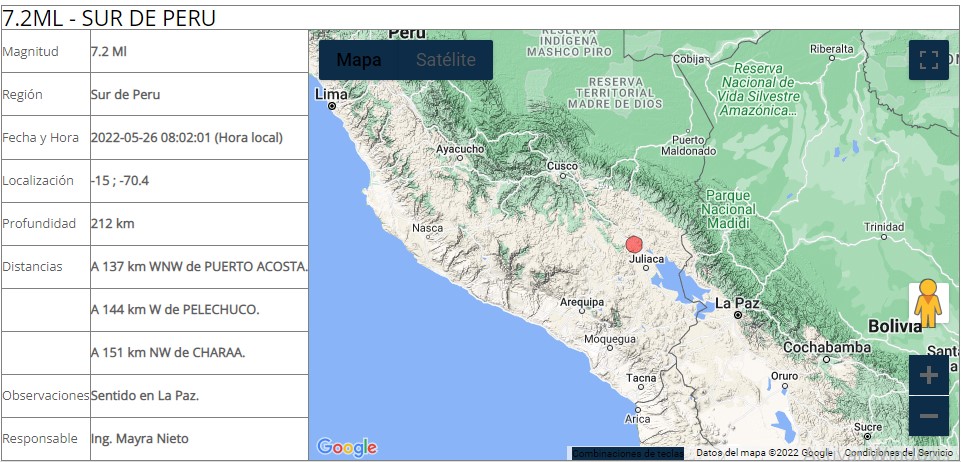Click the Street View pegman icon
This screenshot has width=961, height=462.
pos(928,304)
